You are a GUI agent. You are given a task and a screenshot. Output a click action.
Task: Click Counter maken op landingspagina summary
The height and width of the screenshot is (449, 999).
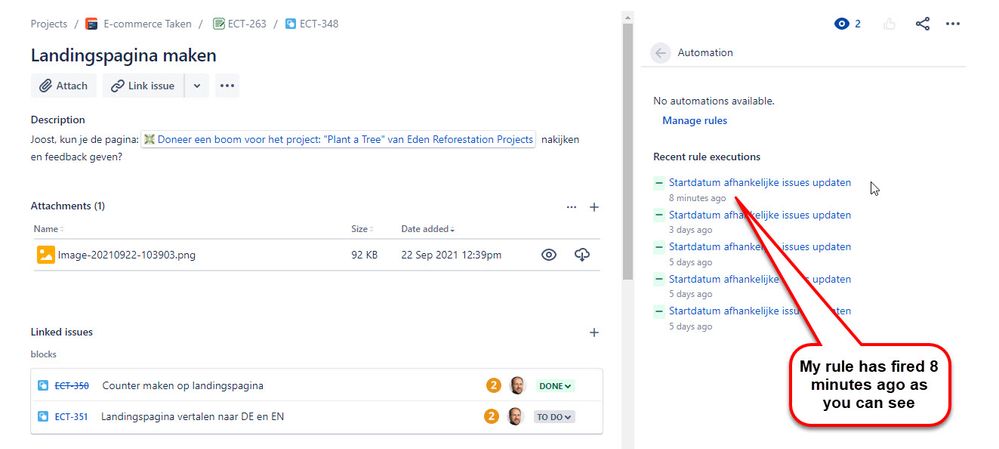click(183, 386)
